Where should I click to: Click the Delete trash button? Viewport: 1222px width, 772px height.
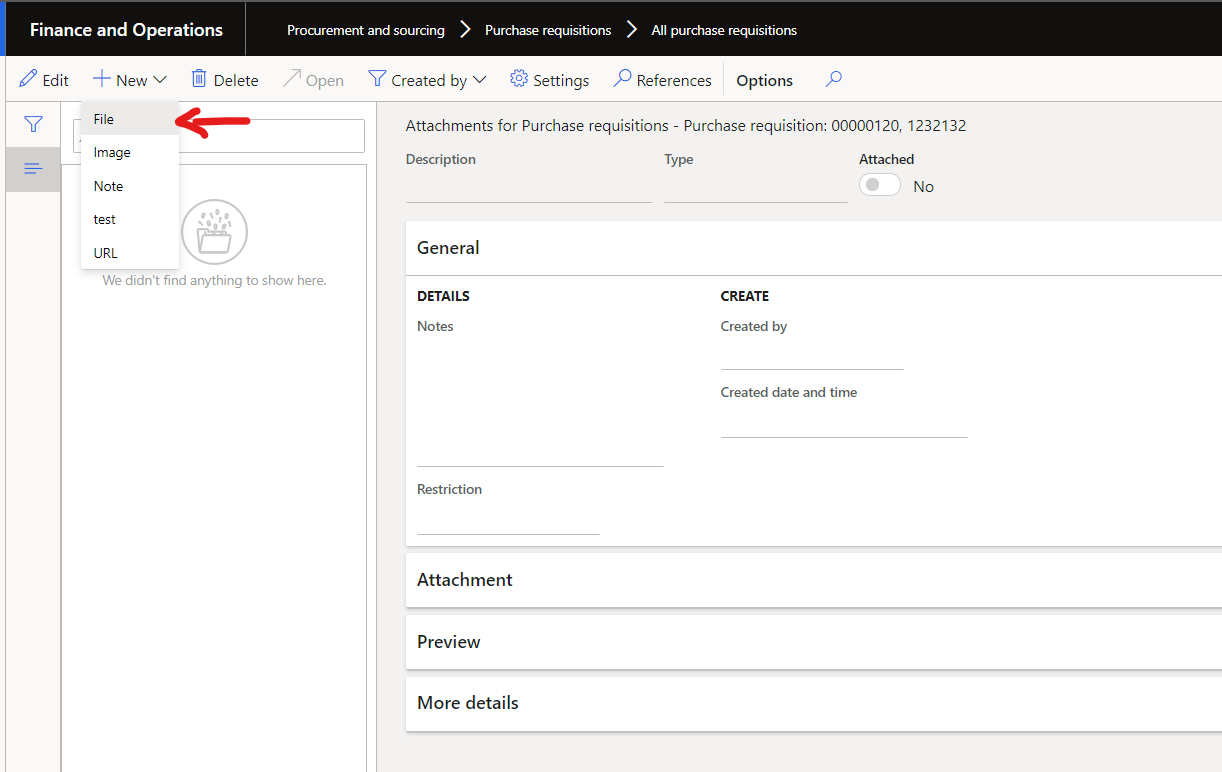[225, 80]
